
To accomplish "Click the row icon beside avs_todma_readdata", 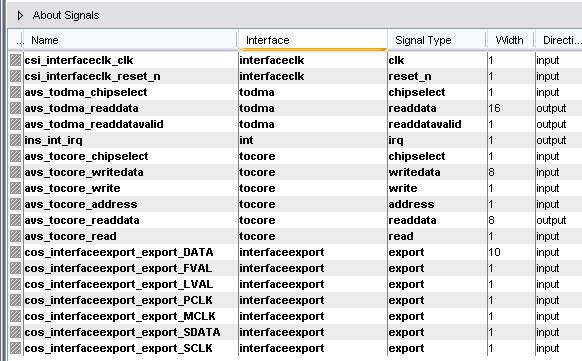I will point(16,108).
